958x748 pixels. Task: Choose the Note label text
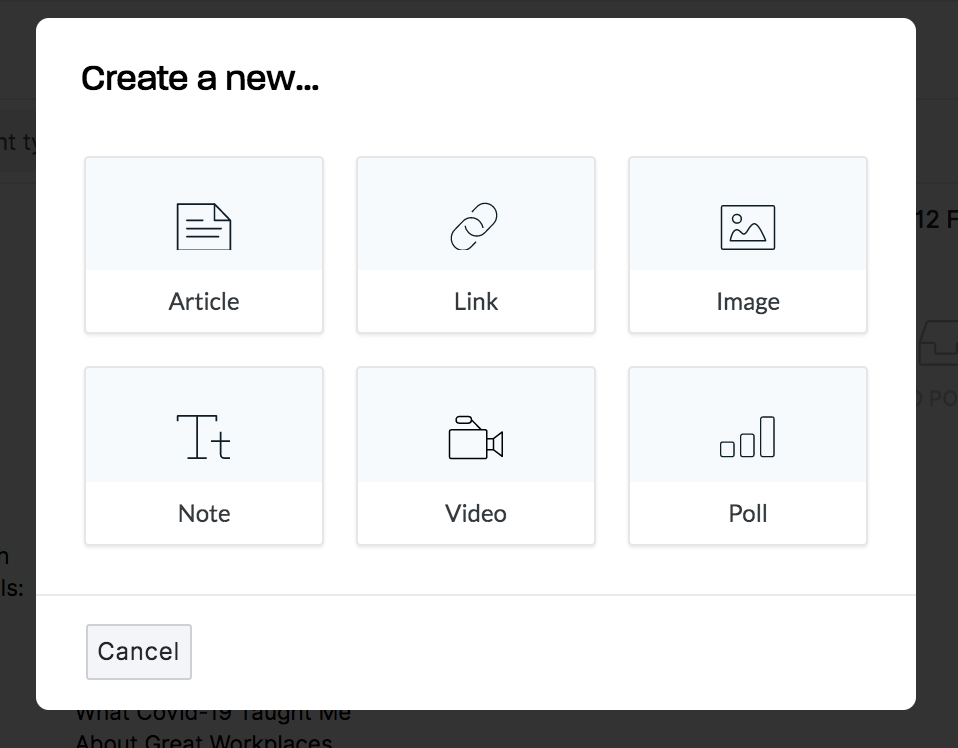(204, 513)
